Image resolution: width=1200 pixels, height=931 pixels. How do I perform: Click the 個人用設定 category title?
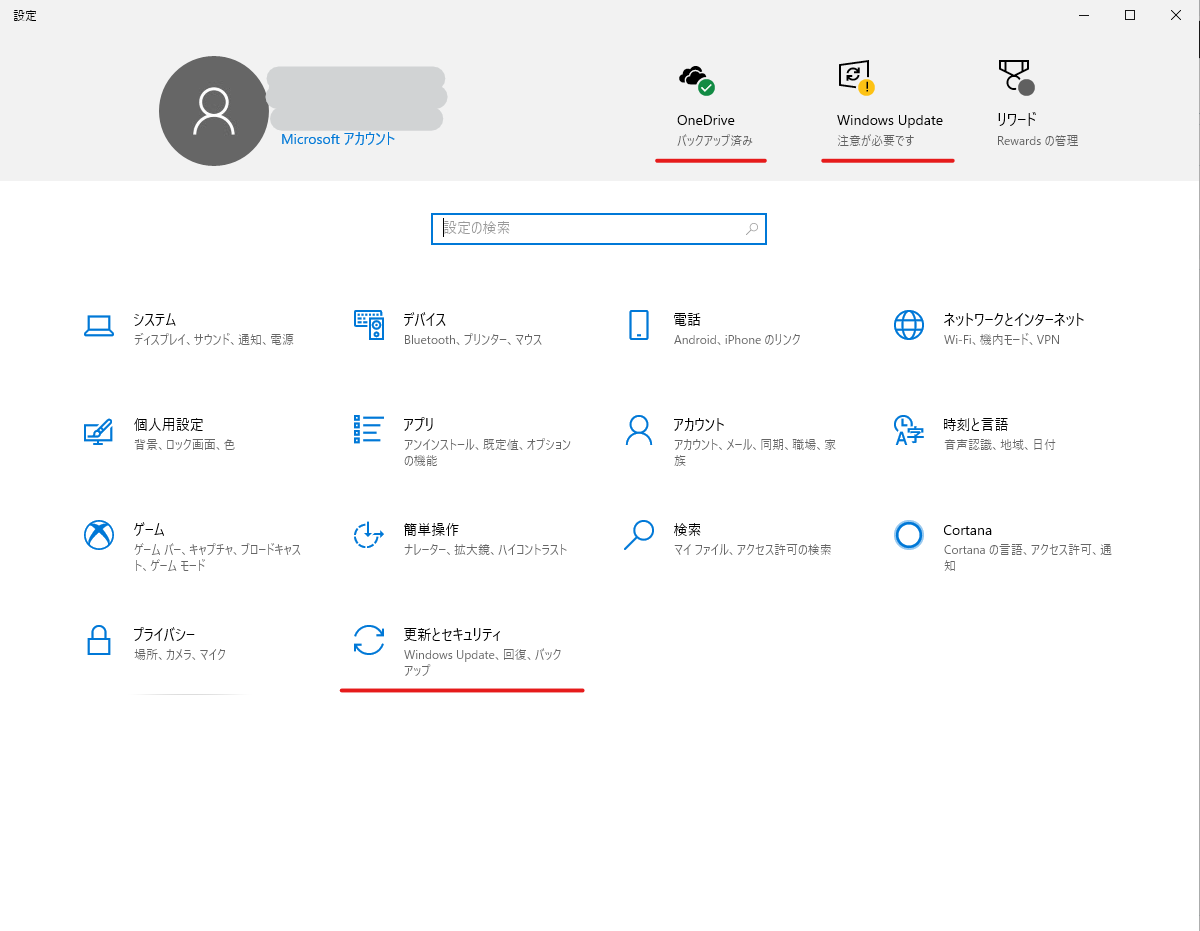click(169, 424)
